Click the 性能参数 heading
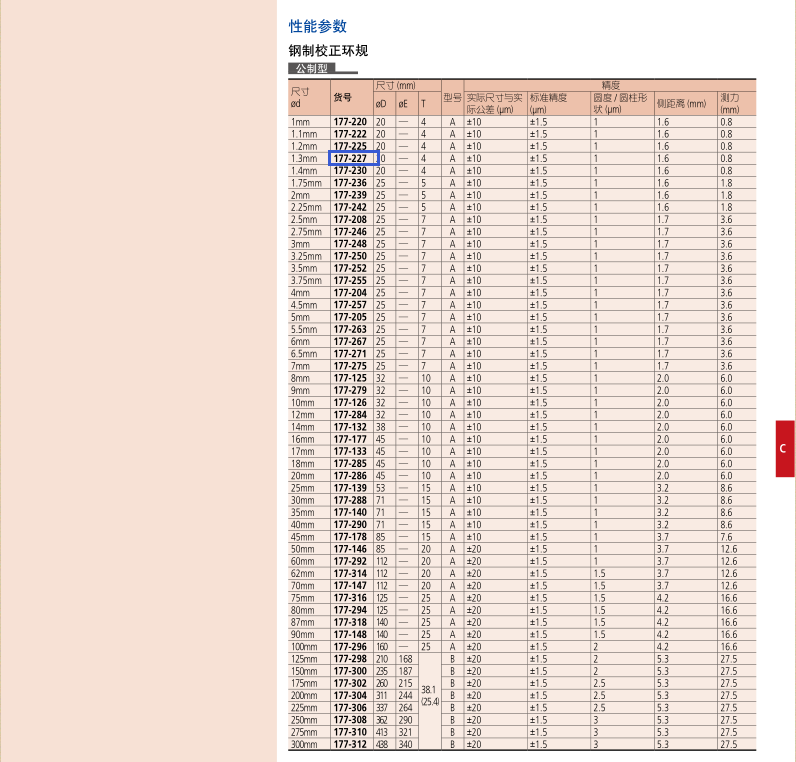The width and height of the screenshot is (796, 762). pos(318,26)
